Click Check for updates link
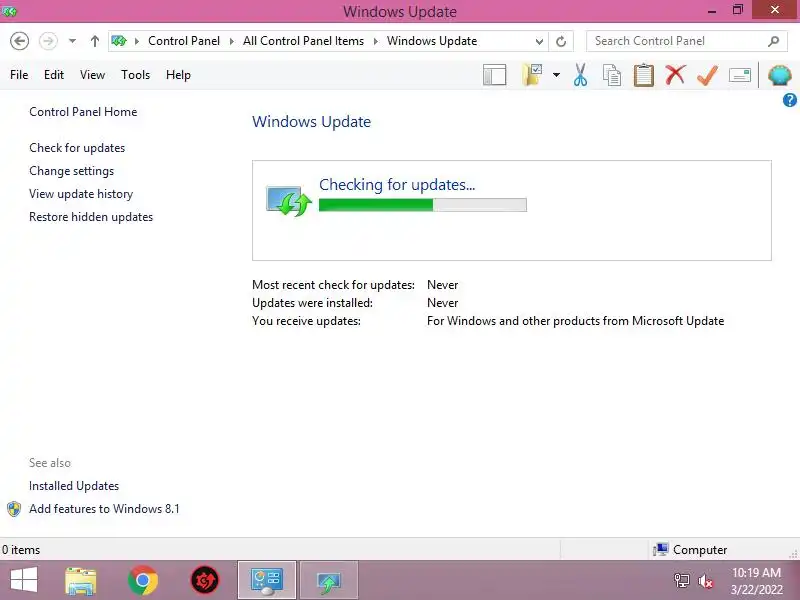Image resolution: width=800 pixels, height=600 pixels. (77, 148)
